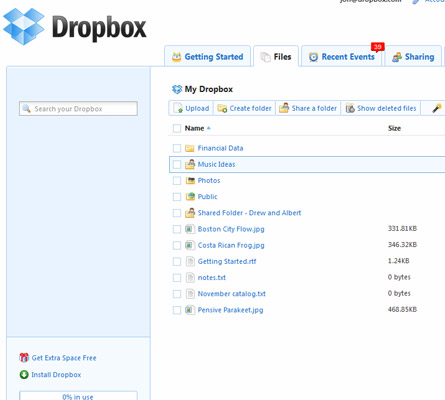
Task: Check the Boston City Flow.jpg checkbox
Action: tap(177, 229)
